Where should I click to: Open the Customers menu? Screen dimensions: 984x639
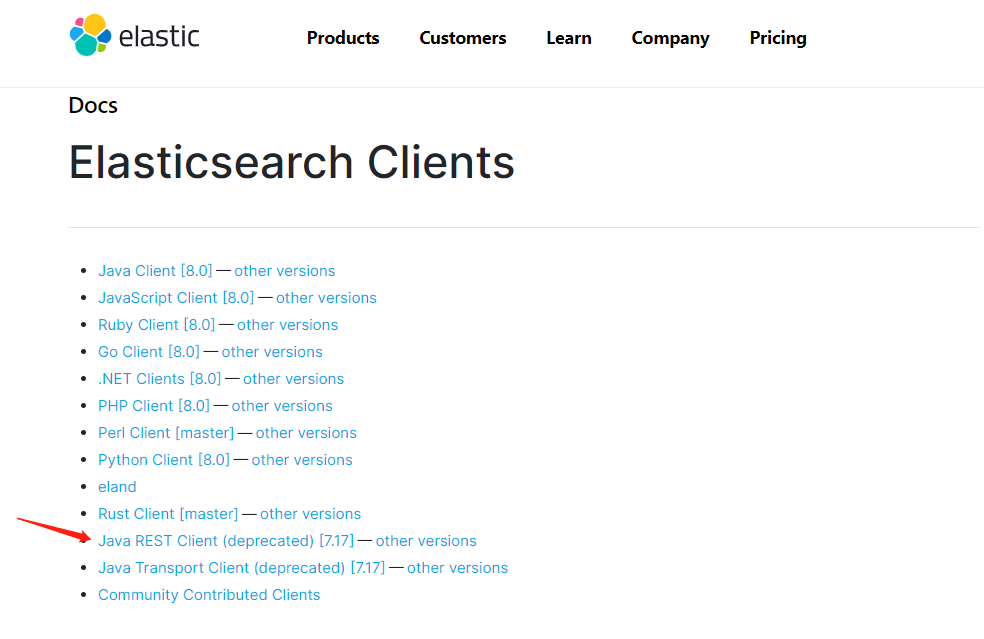[463, 38]
